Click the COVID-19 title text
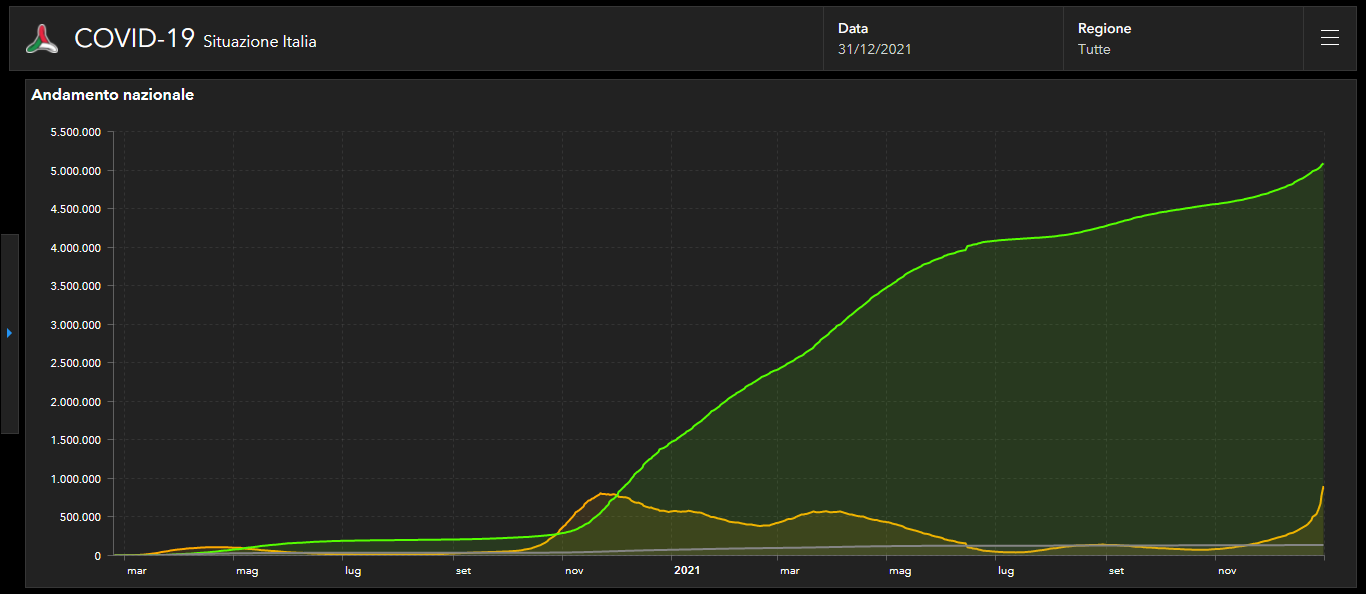 tap(135, 39)
